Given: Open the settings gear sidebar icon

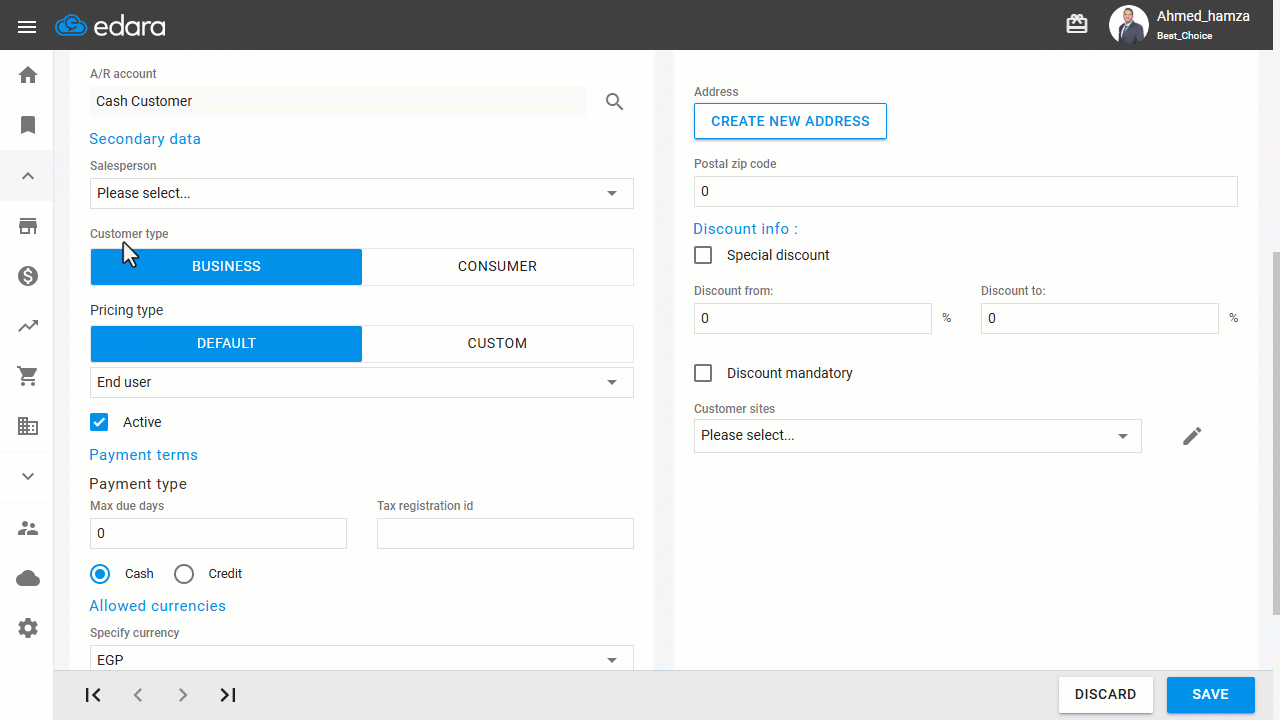Looking at the screenshot, I should [28, 628].
